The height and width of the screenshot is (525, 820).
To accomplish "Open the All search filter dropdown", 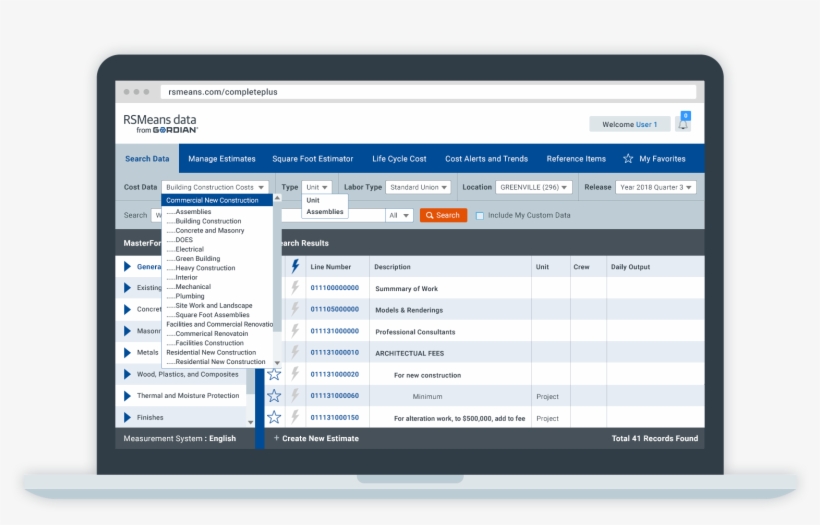I will pyautogui.click(x=400, y=215).
